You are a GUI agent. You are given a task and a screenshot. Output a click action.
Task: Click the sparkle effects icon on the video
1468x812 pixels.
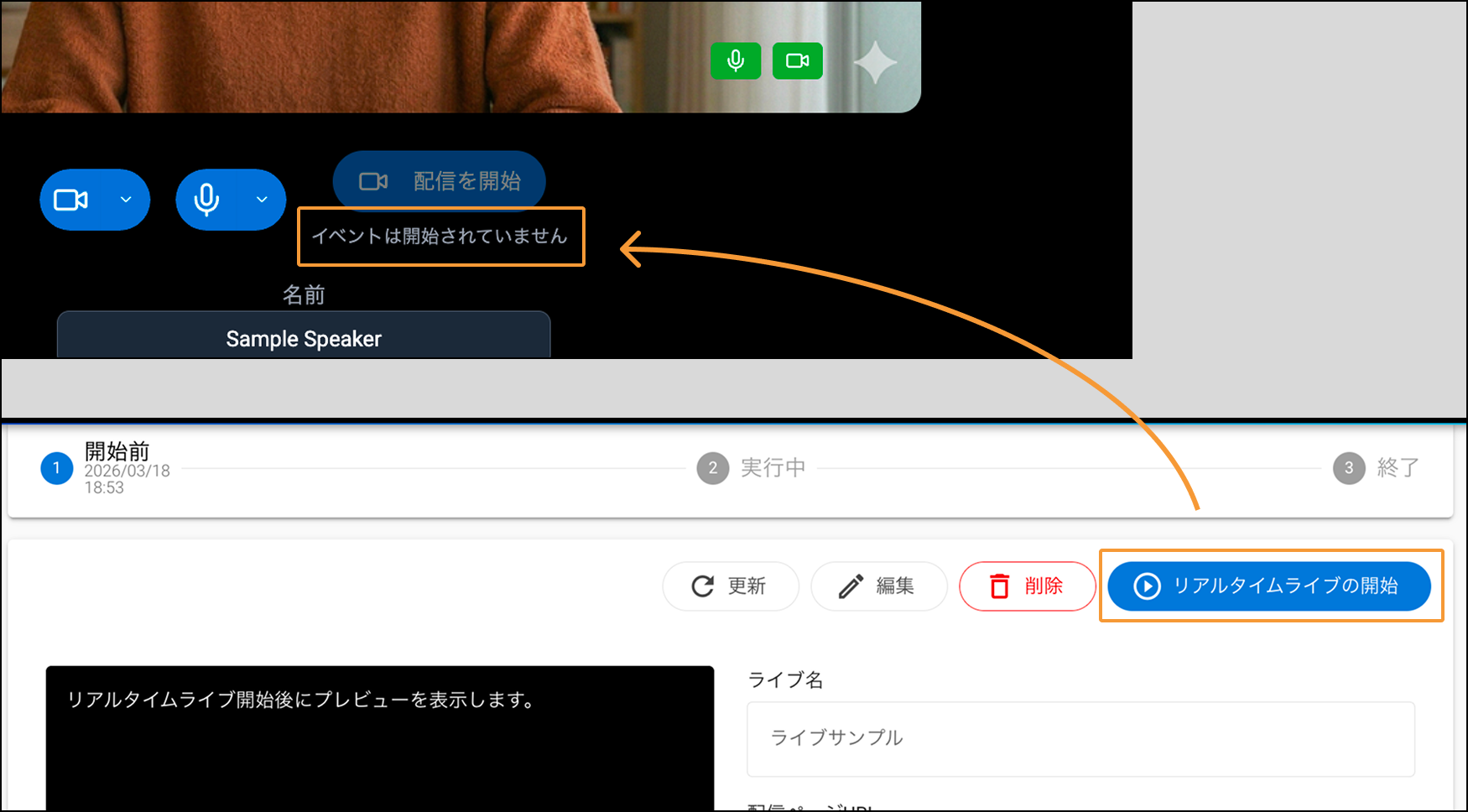pos(875,63)
